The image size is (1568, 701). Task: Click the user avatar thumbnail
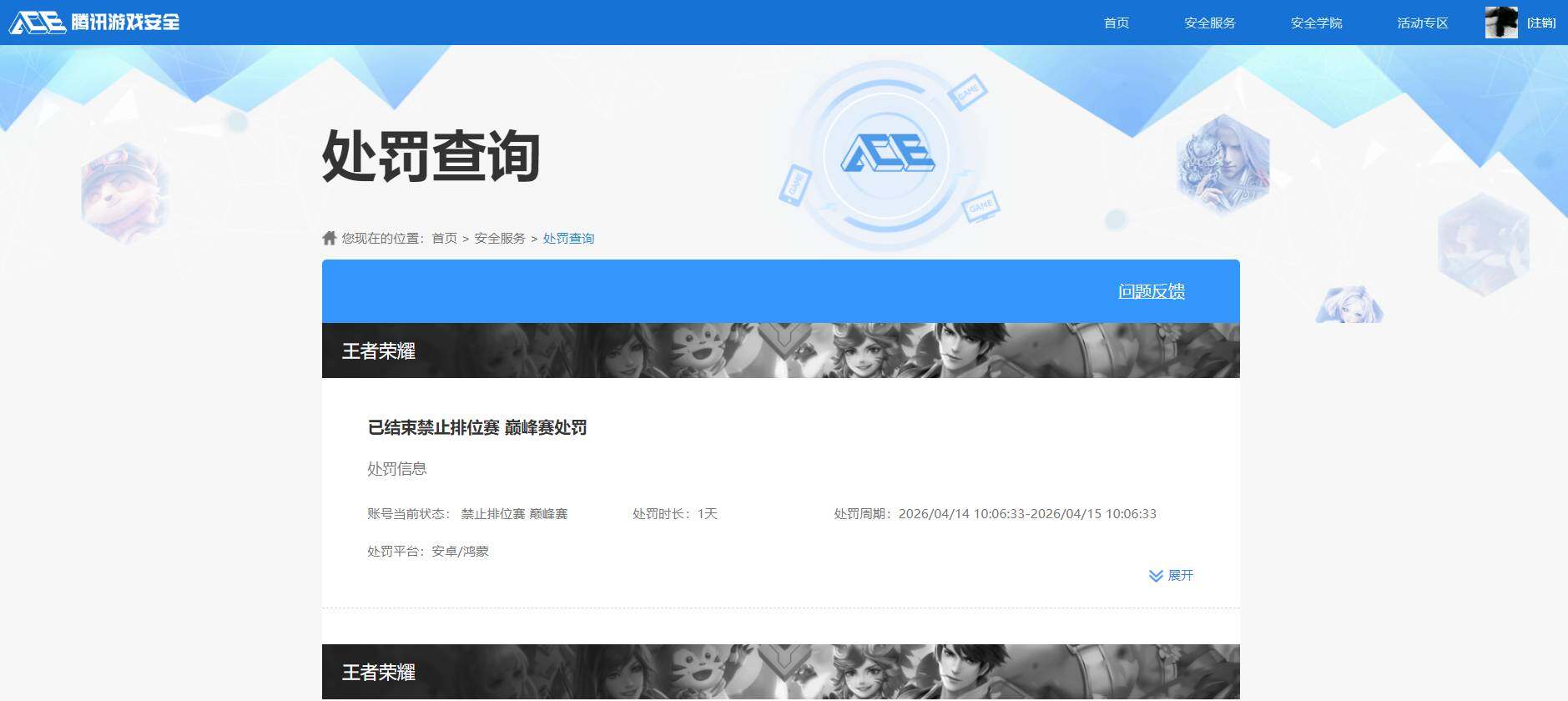point(1501,23)
